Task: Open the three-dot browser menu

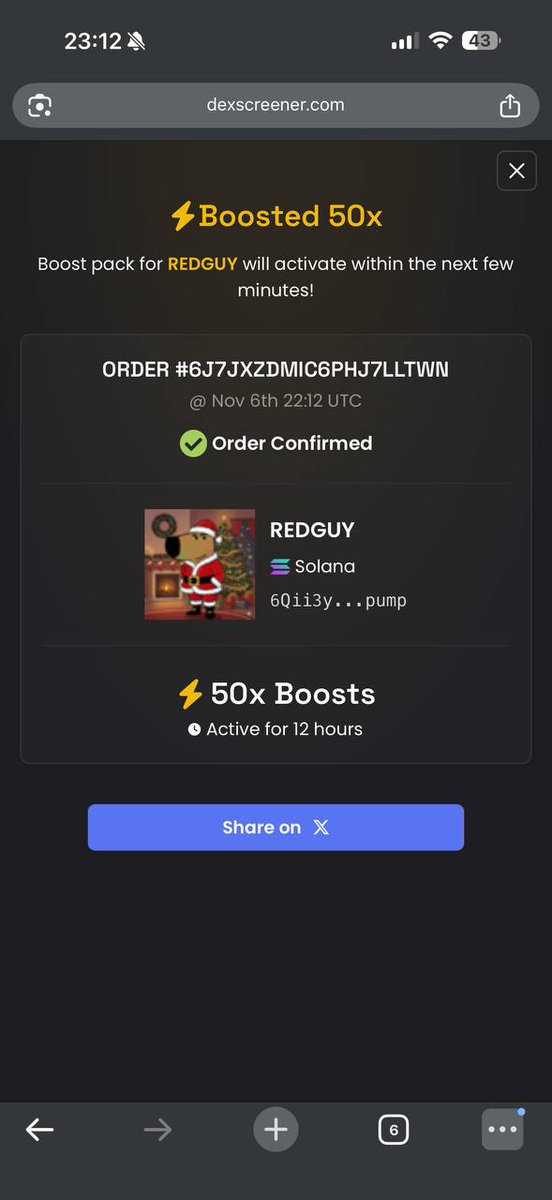Action: [x=502, y=1130]
